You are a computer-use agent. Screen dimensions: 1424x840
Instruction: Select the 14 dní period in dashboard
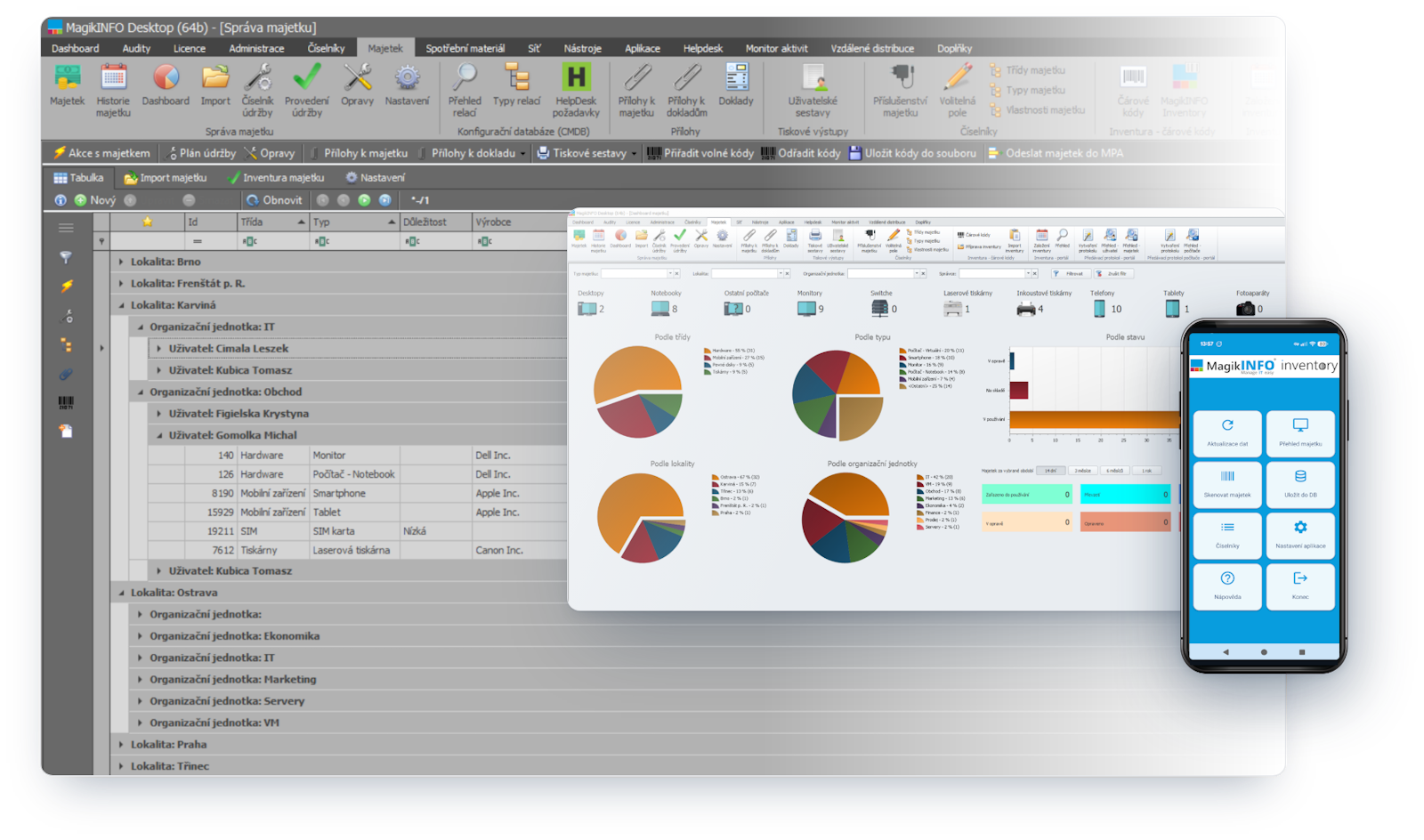coord(1050,471)
